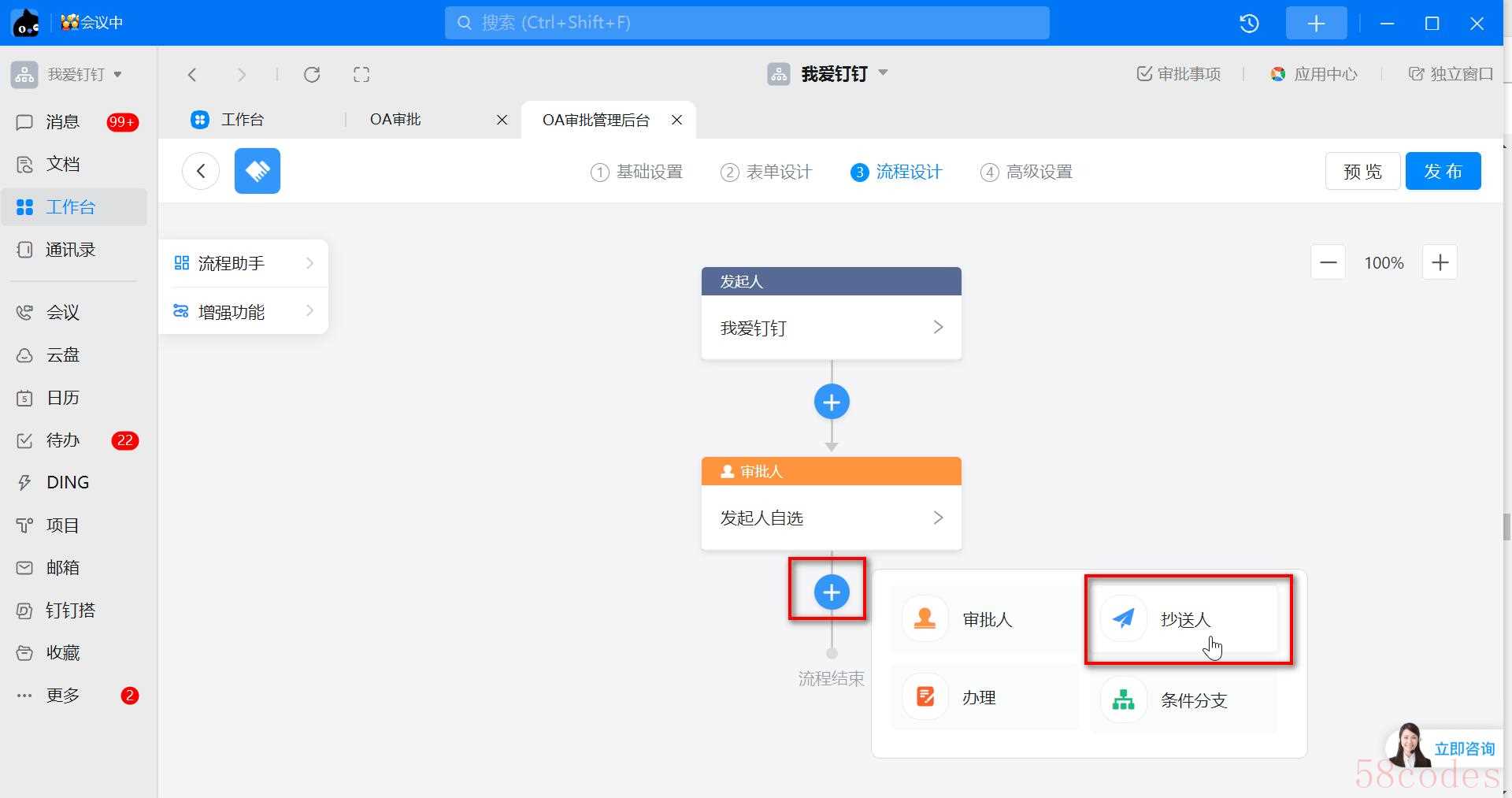
Task: Open the 消息 messages icon in sidebar
Action: point(24,122)
